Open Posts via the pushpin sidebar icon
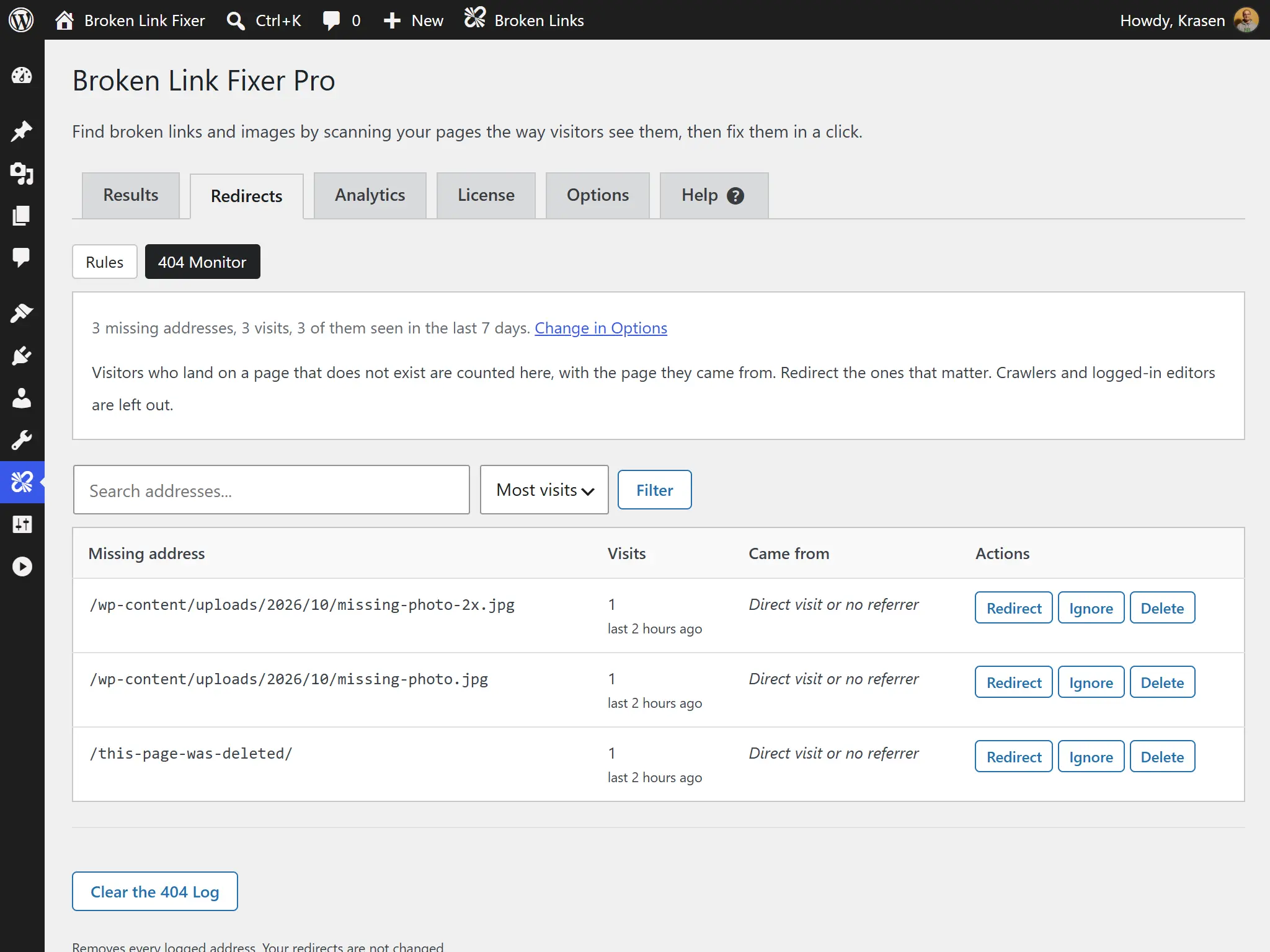Screen dimensions: 1270x952 pos(22,131)
